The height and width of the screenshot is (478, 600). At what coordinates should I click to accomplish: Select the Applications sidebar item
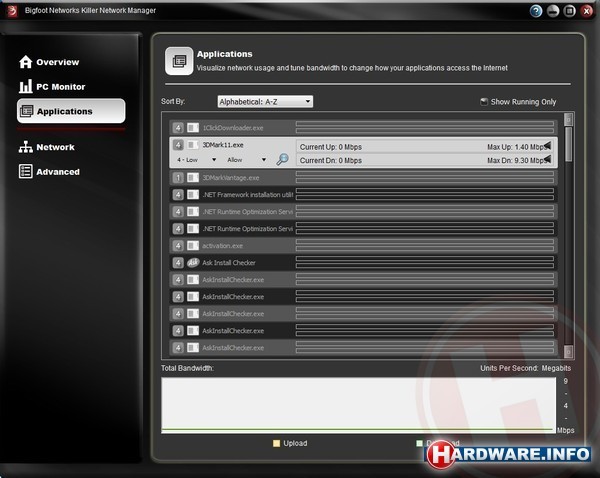[x=71, y=111]
